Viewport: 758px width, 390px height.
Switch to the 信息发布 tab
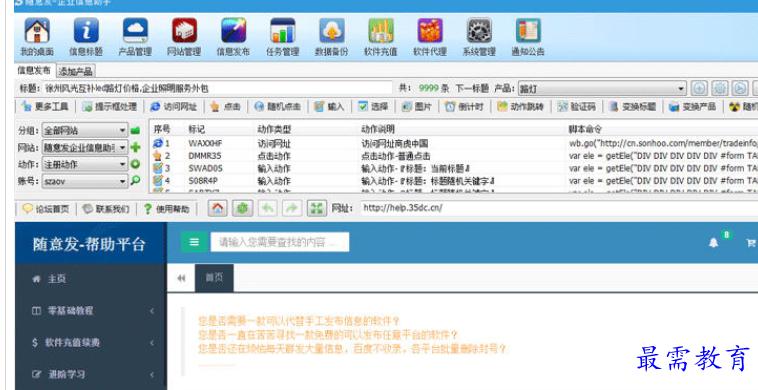tap(34, 71)
